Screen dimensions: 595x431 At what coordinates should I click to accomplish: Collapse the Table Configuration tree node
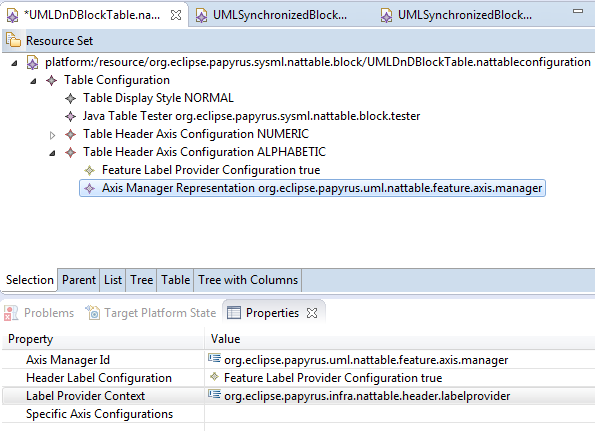click(33, 81)
